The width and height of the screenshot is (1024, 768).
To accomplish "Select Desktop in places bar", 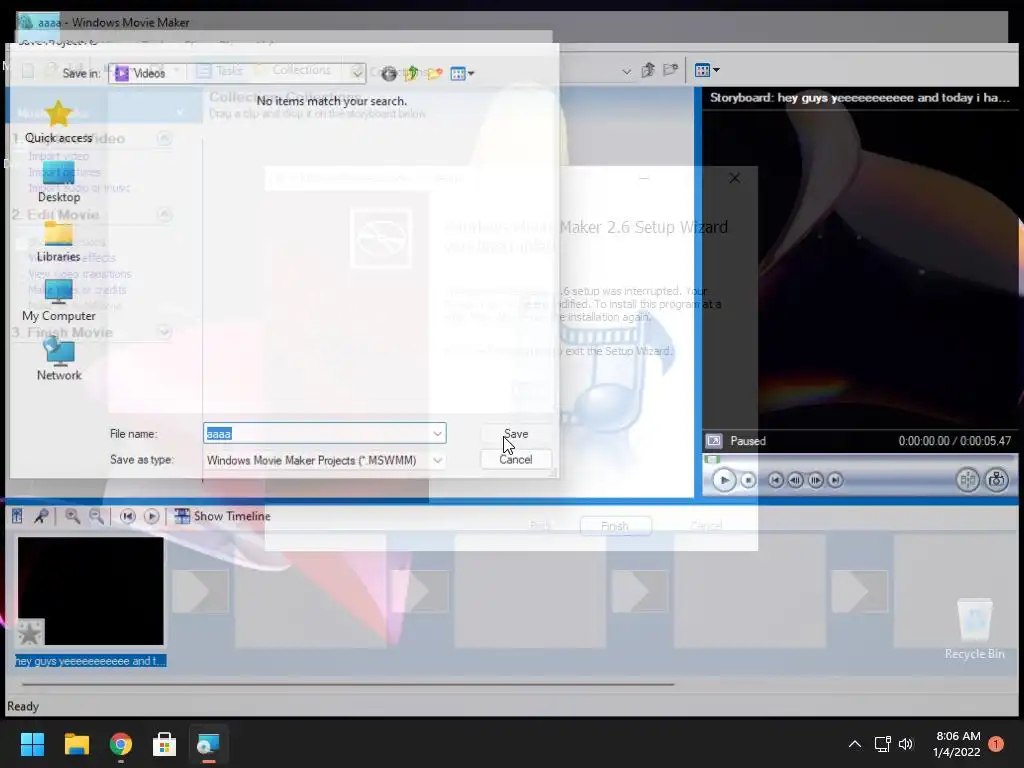I will coord(58,182).
